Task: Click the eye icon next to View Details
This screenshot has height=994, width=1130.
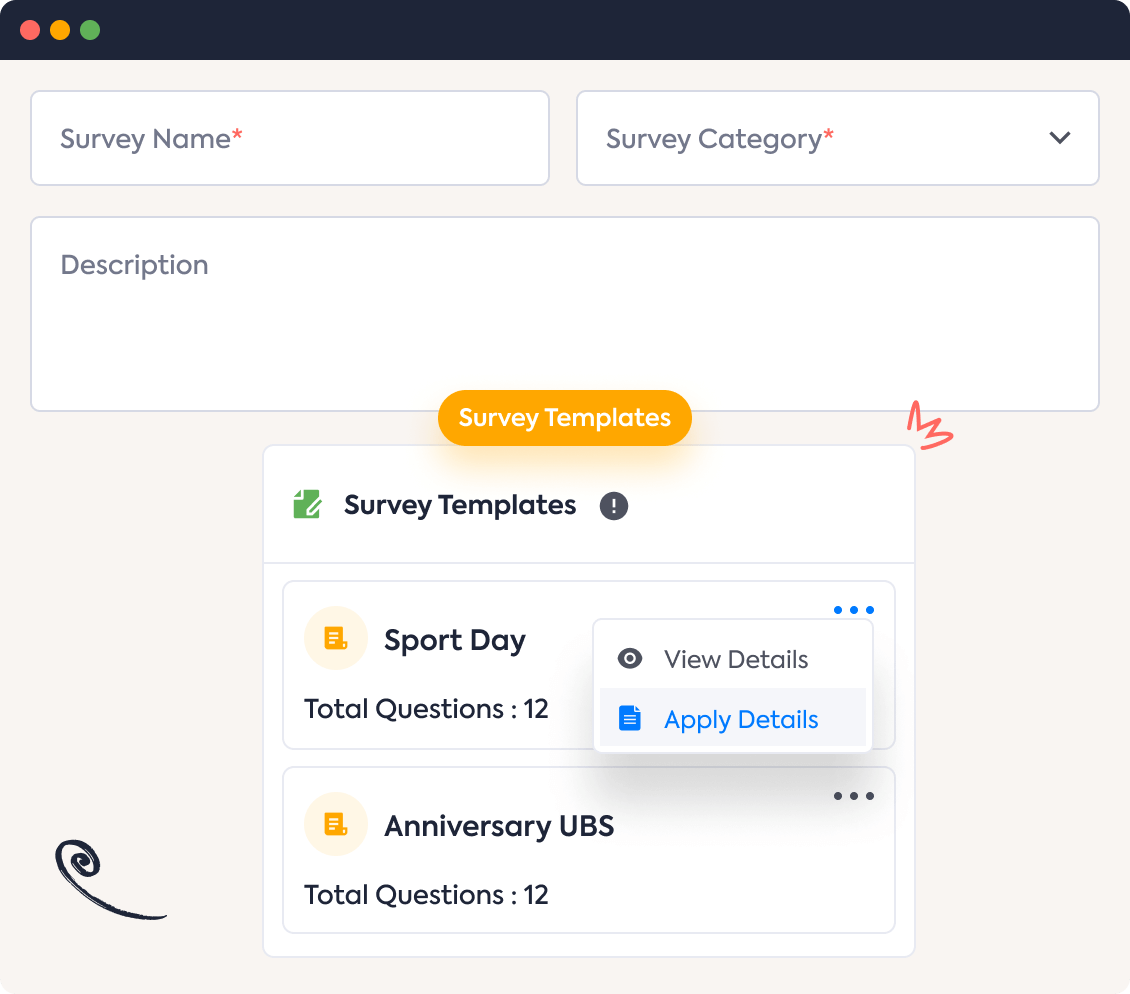Action: click(629, 658)
